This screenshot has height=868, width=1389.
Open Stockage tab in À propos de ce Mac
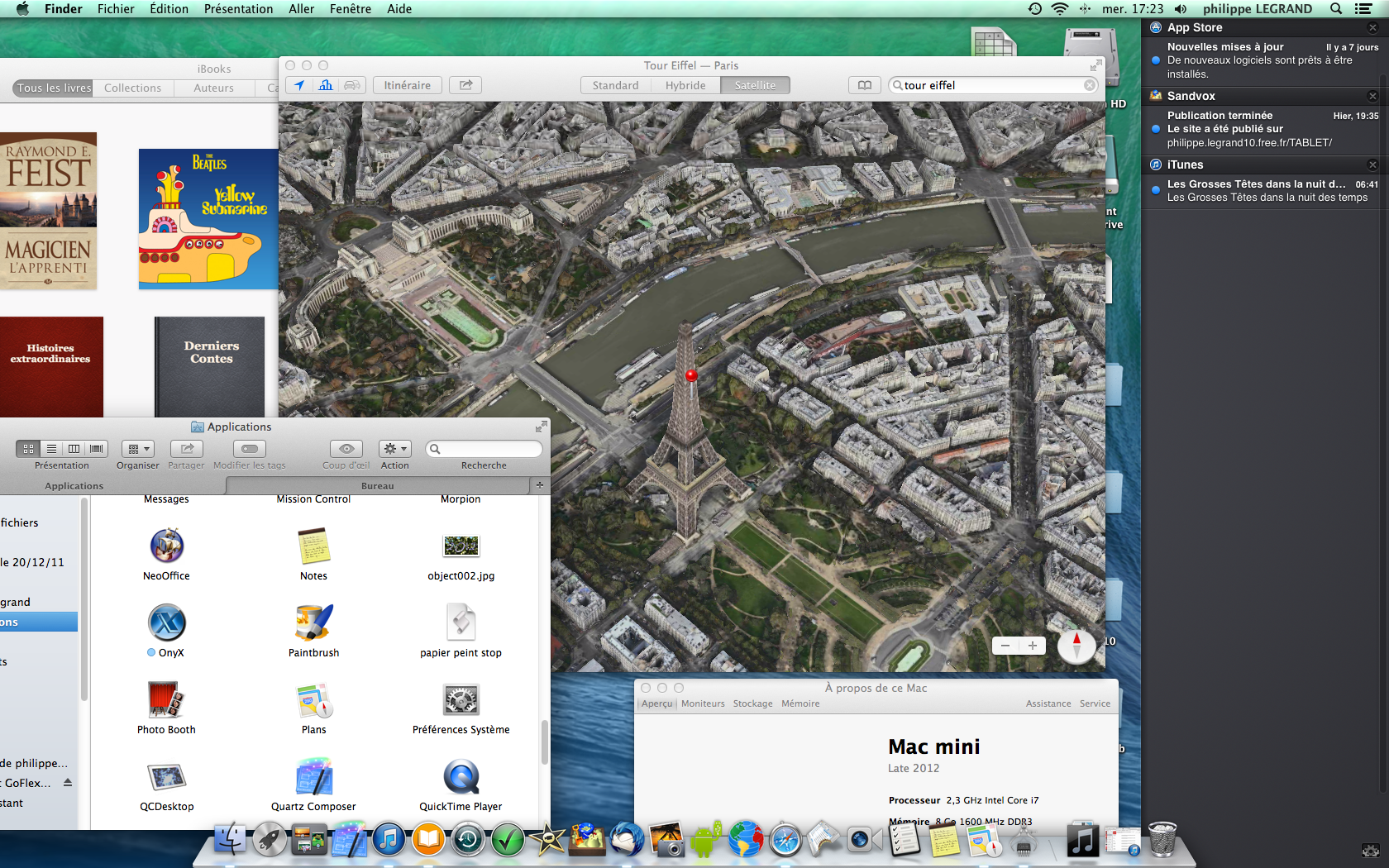click(x=752, y=703)
